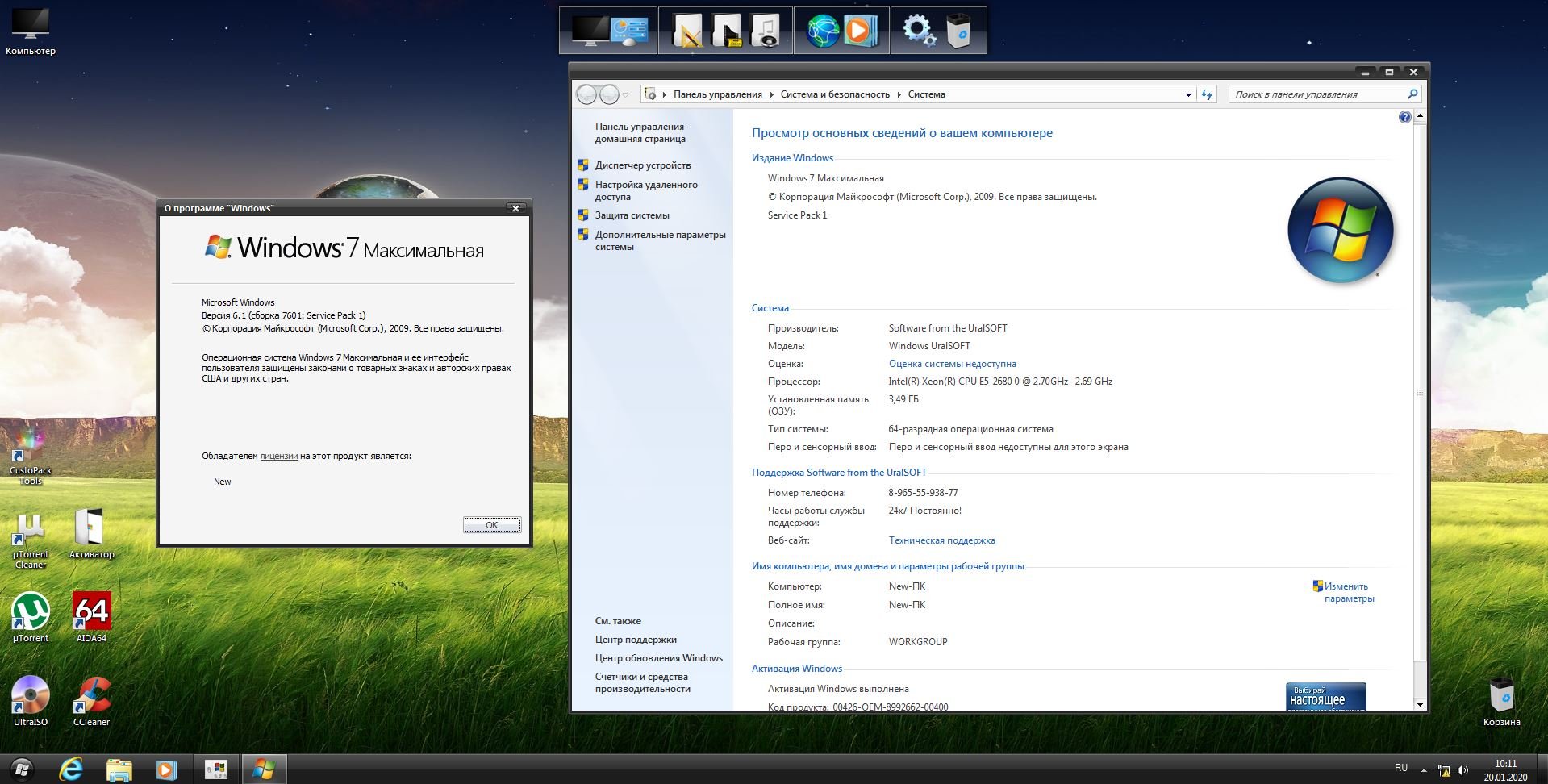The height and width of the screenshot is (784, 1548).
Task: Open the address bar history dropdown
Action: click(1188, 94)
